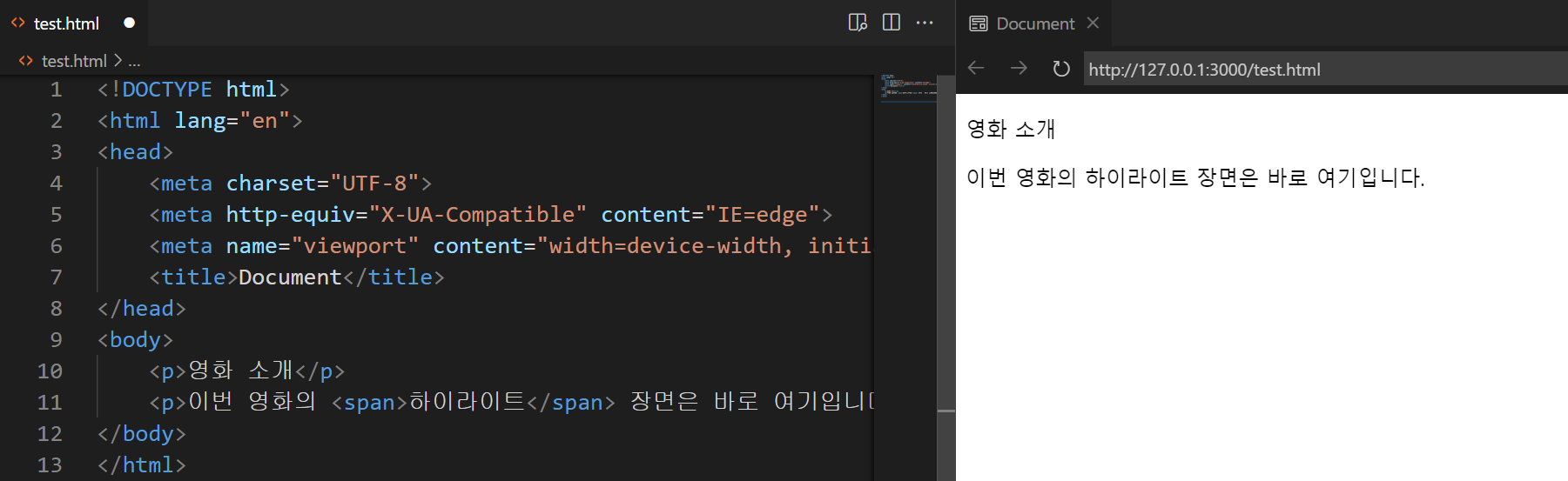This screenshot has height=481, width=1568.
Task: Switch to the Document preview tab
Action: point(1034,23)
